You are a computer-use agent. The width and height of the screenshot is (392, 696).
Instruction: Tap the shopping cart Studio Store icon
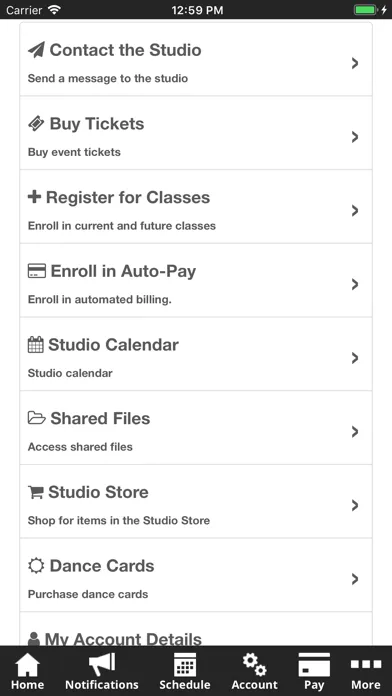point(36,492)
